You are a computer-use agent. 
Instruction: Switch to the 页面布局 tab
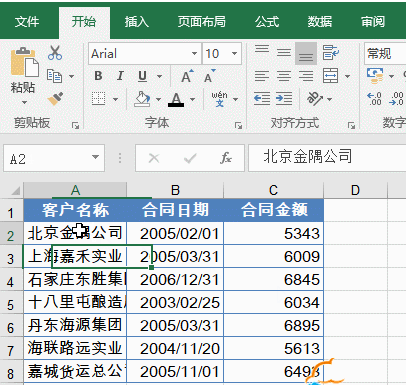click(x=202, y=22)
